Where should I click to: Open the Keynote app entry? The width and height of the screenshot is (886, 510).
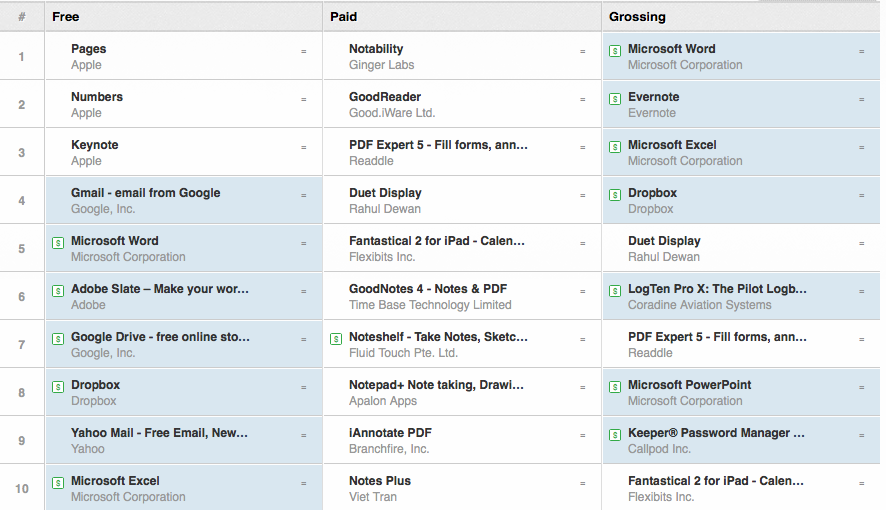(94, 145)
